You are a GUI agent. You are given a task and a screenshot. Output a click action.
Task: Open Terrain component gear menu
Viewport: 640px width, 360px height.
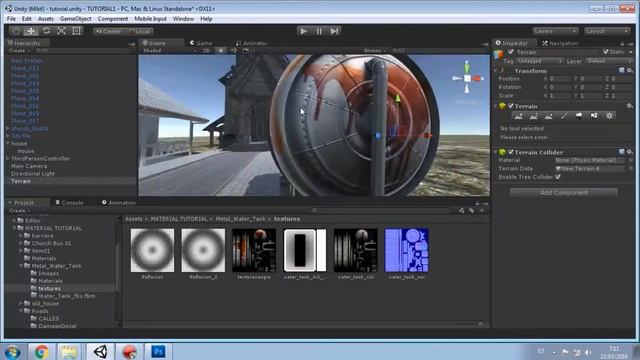click(630, 106)
